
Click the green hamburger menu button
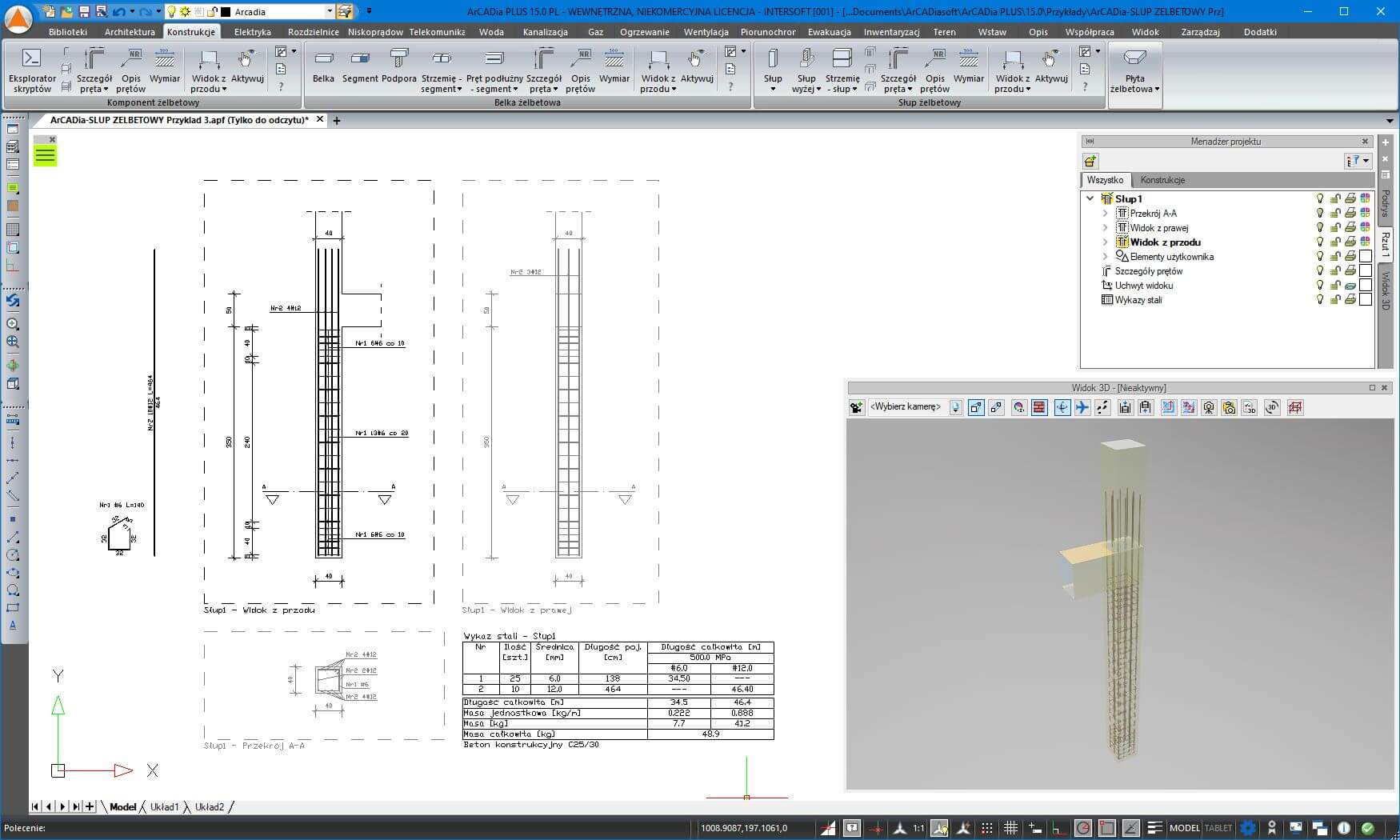coord(45,155)
